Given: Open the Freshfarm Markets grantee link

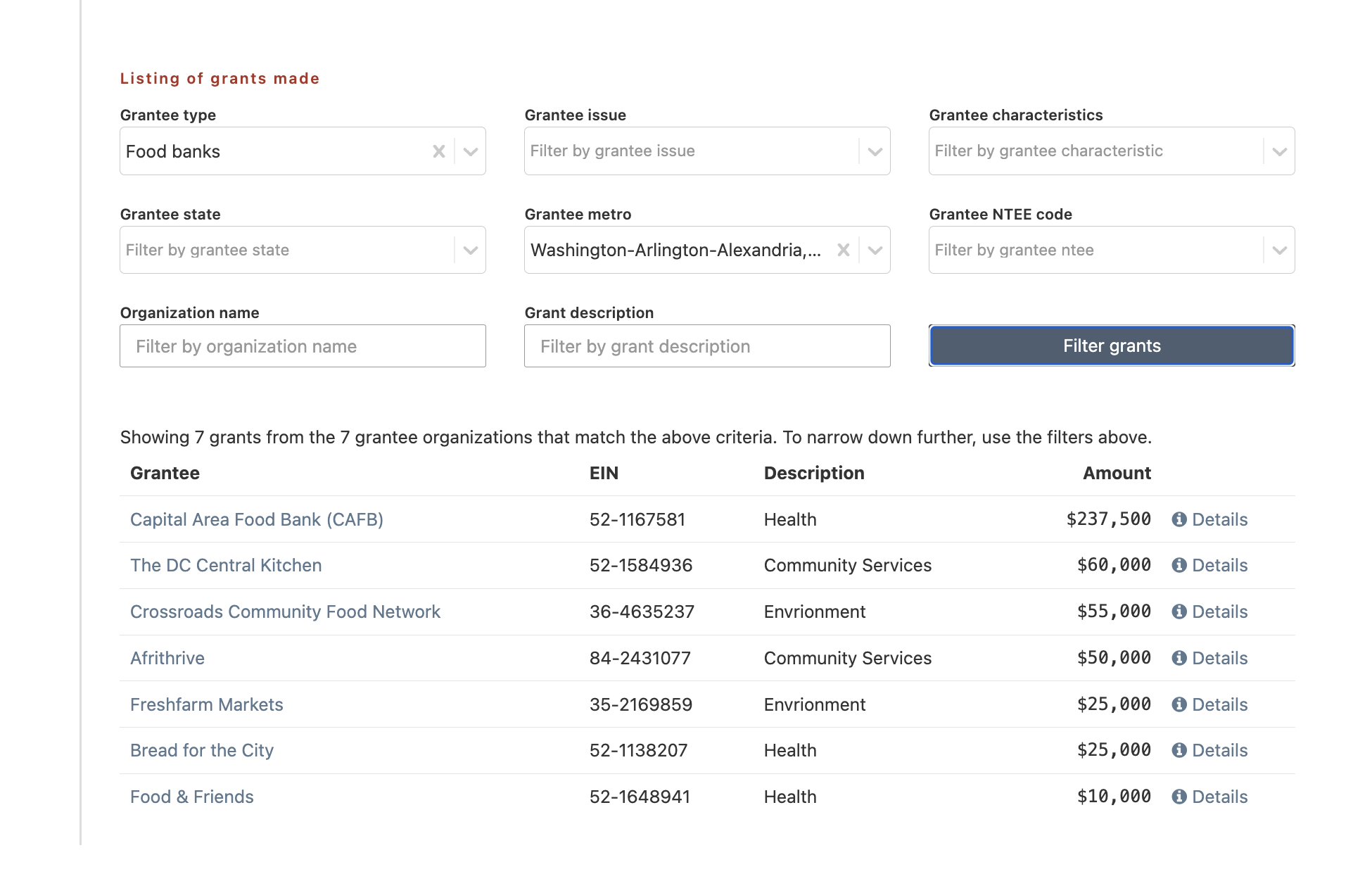Looking at the screenshot, I should click(x=207, y=704).
